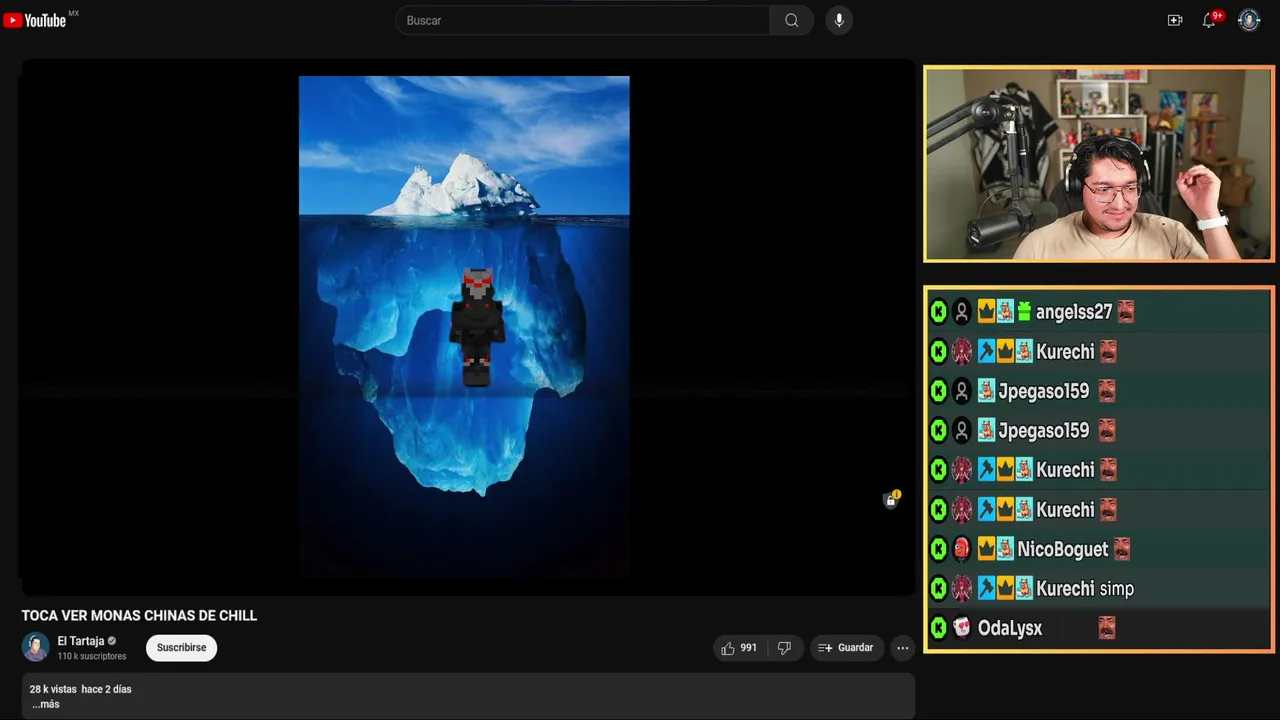The height and width of the screenshot is (720, 1280).
Task: Click the angelss27 chat username
Action: (1074, 312)
